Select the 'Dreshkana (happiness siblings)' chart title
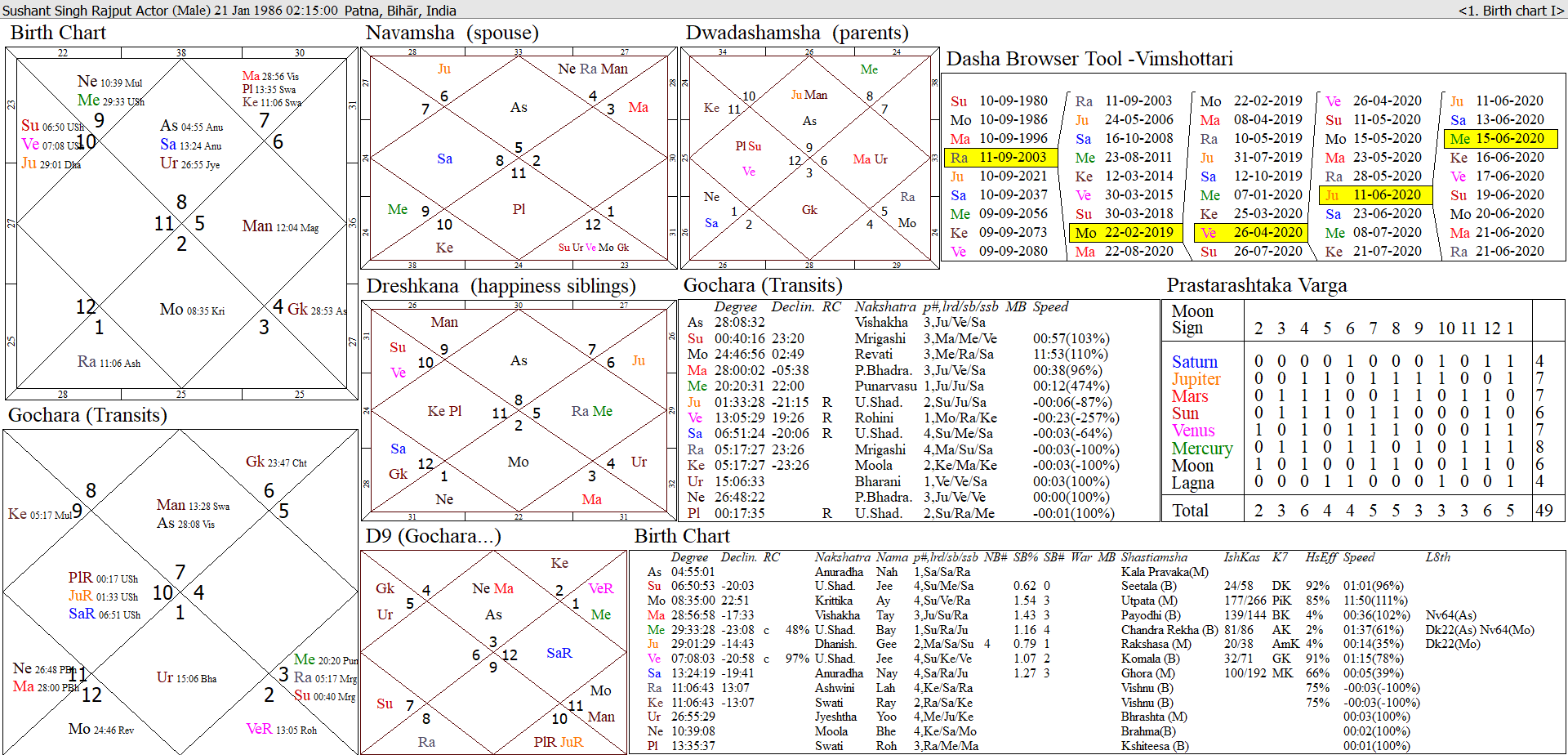Image resolution: width=1568 pixels, height=755 pixels. coord(501,286)
